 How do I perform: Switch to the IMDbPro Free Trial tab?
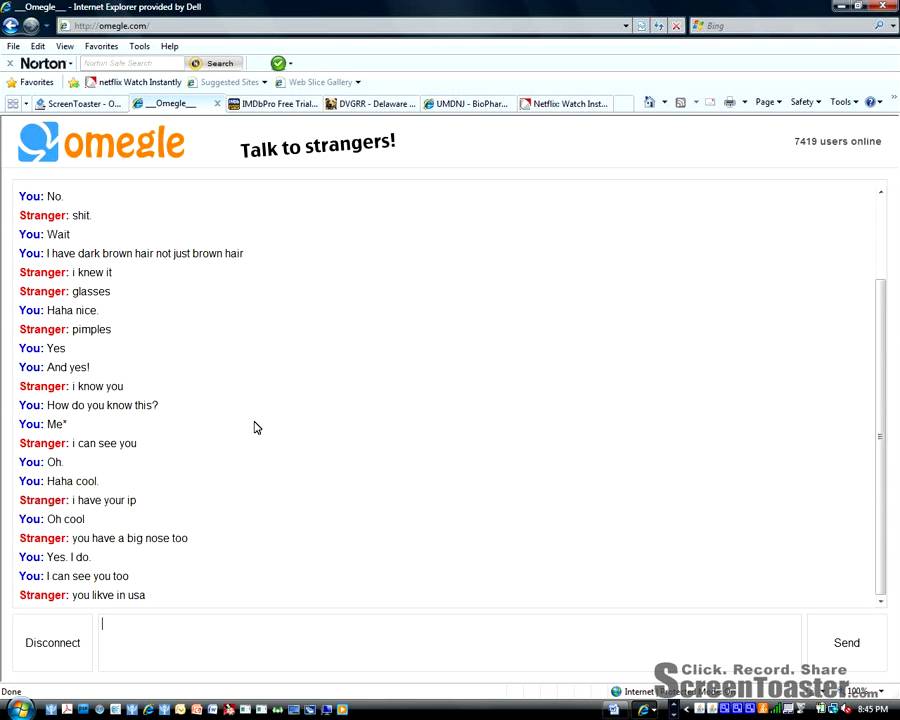[x=273, y=104]
